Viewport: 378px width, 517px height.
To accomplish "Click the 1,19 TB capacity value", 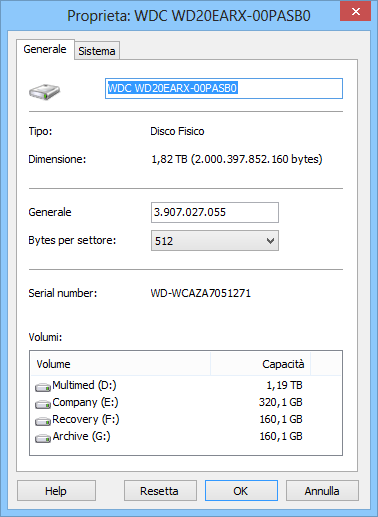I will 284,385.
